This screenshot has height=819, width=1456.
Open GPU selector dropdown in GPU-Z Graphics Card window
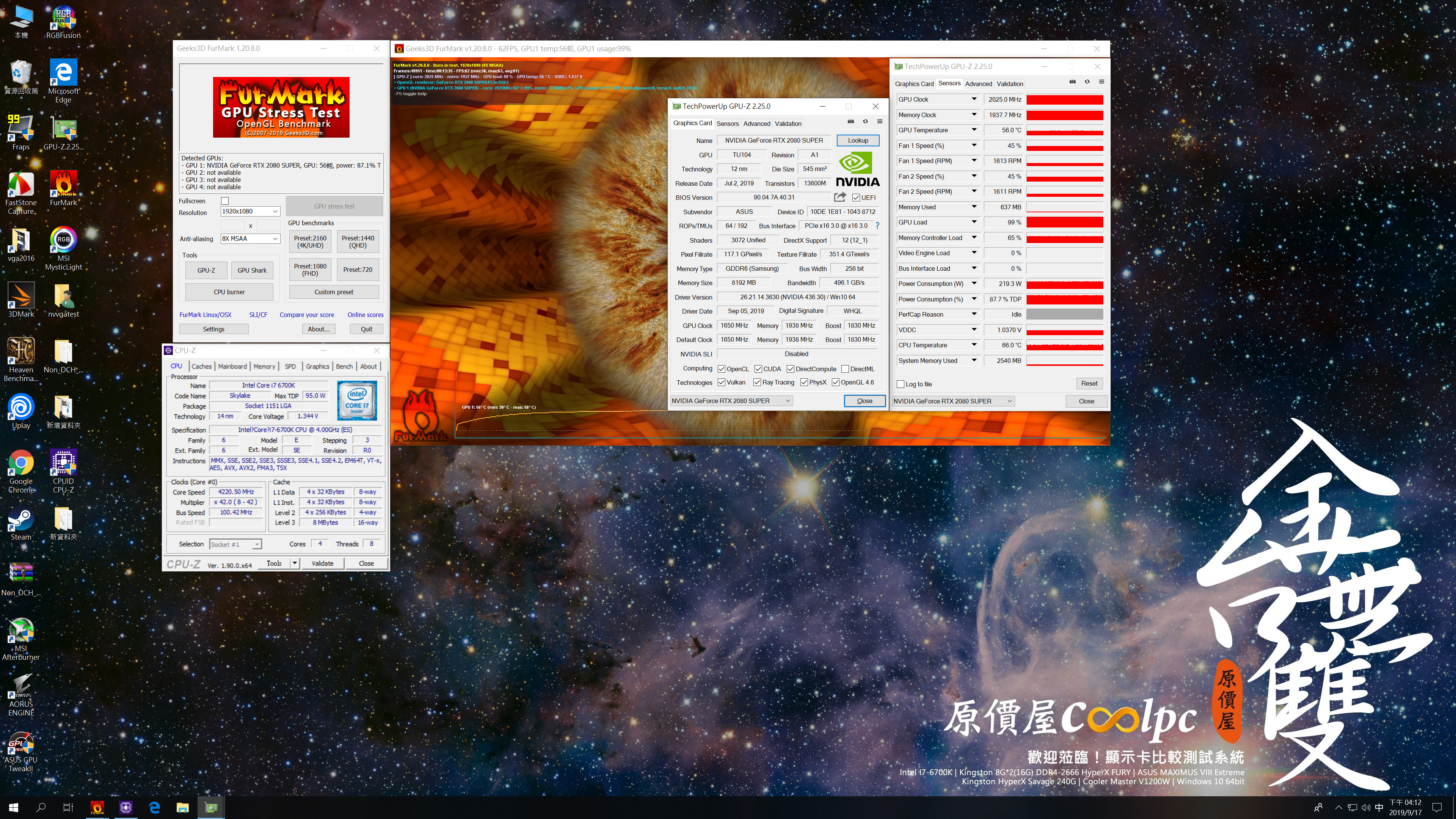click(731, 401)
